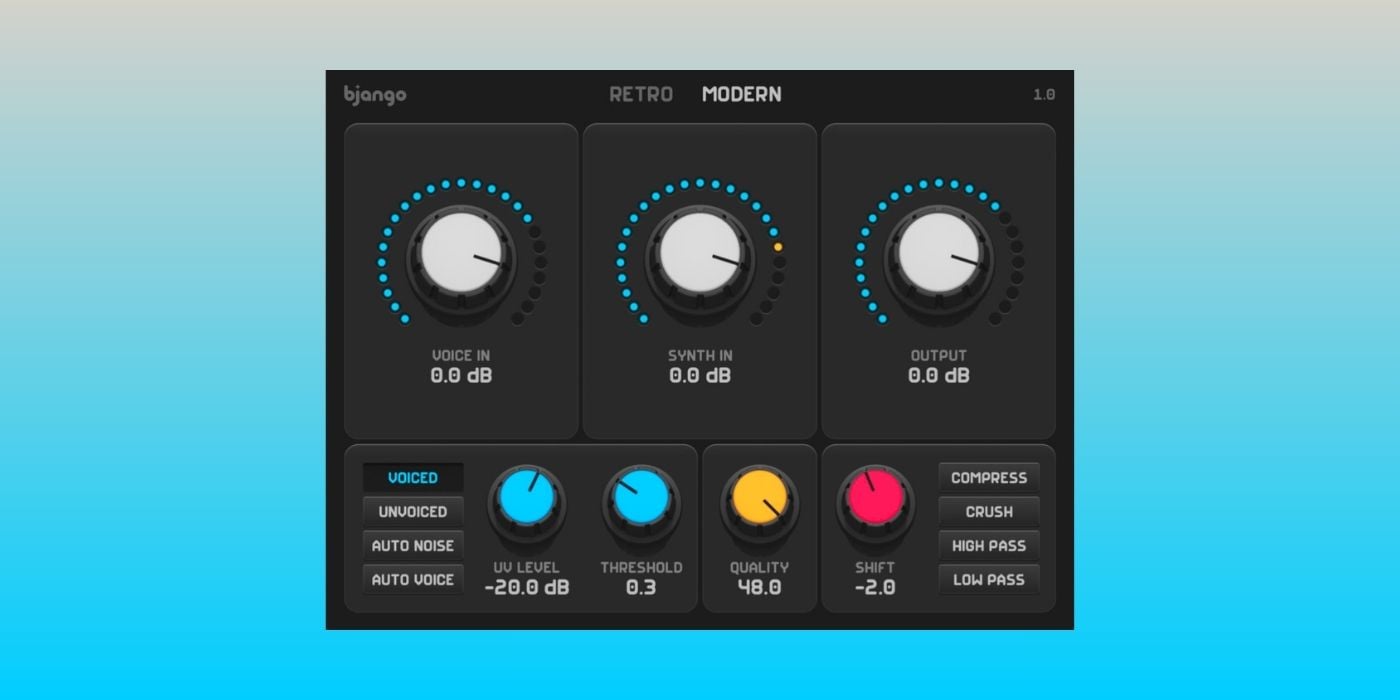Click the orange LED on Synth In meter
Viewport: 1400px width, 700px height.
778,246
